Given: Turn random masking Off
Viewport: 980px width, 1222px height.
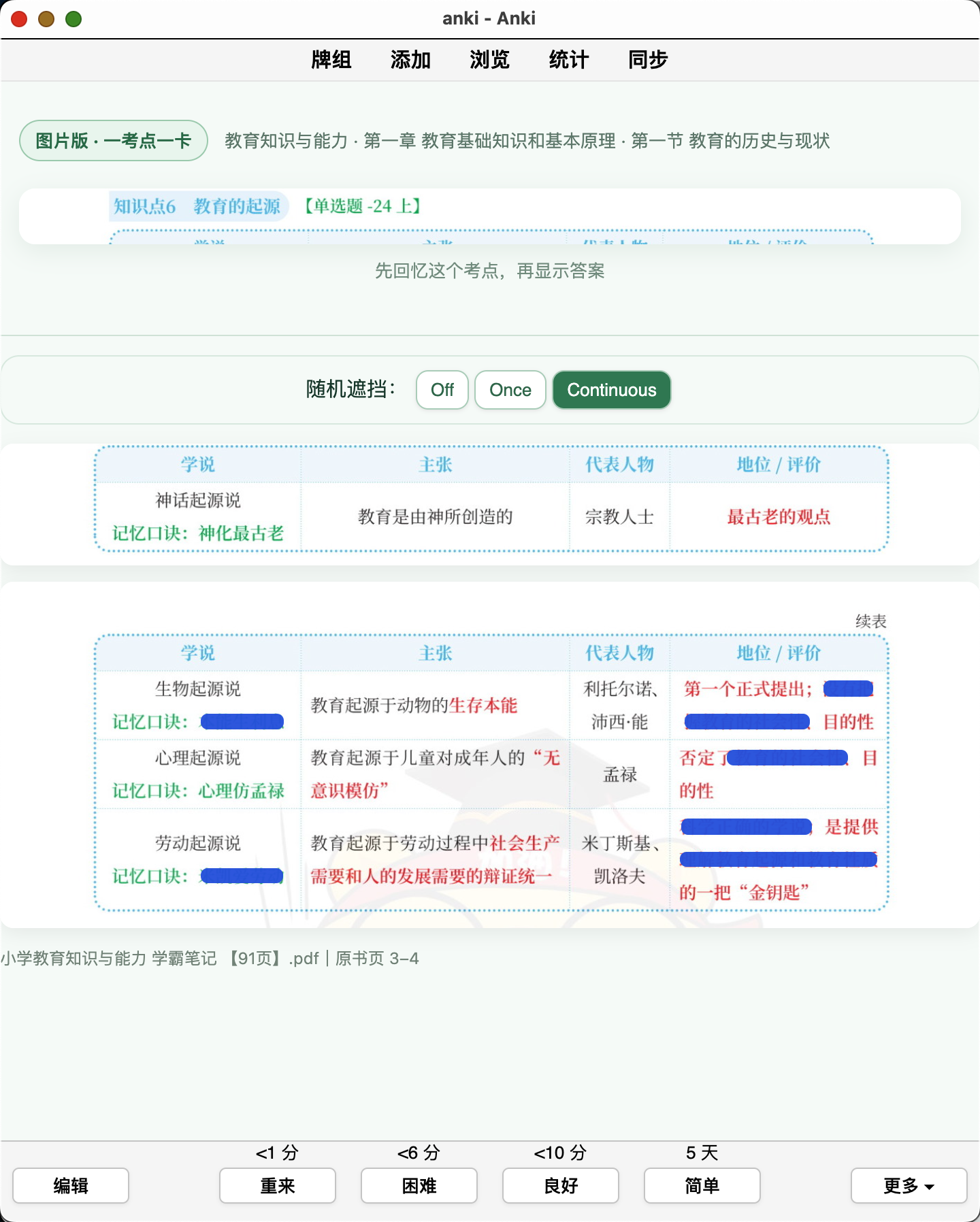Looking at the screenshot, I should click(442, 390).
